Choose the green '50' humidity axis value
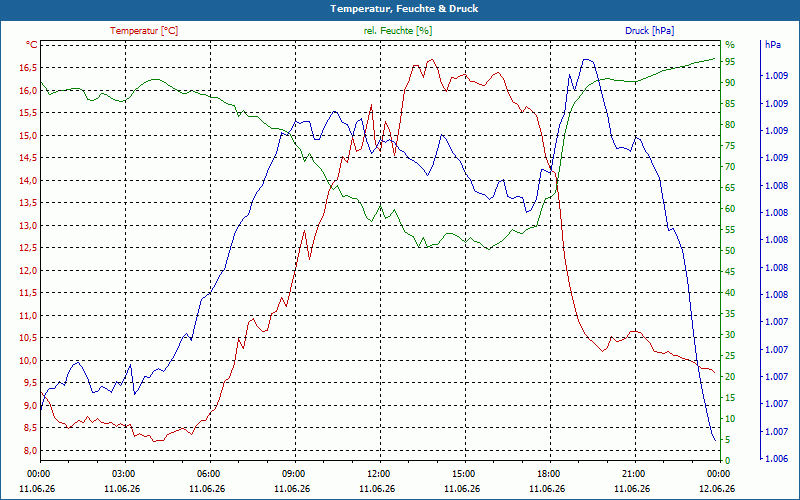The width and height of the screenshot is (800, 500). click(x=730, y=251)
